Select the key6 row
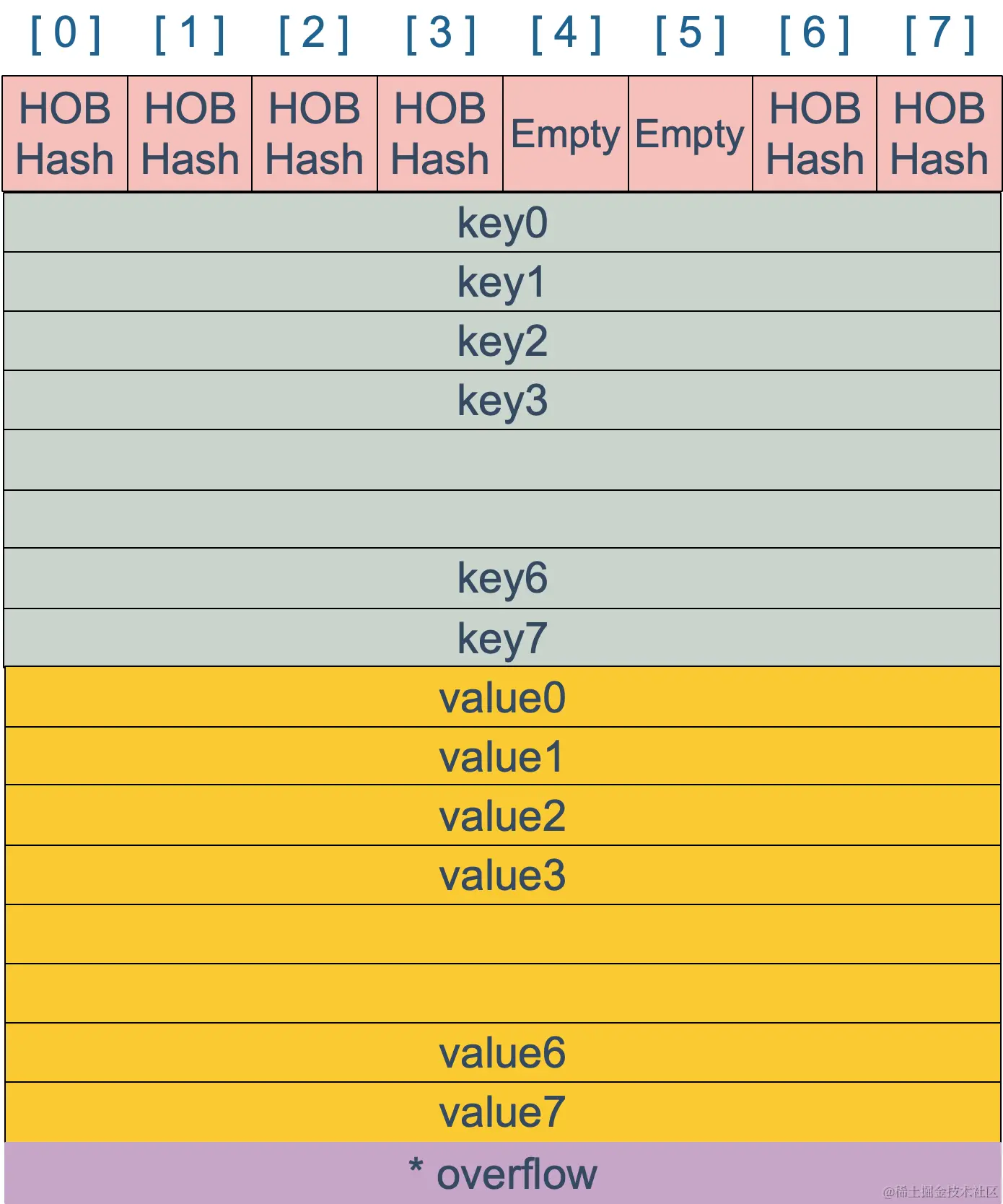 (x=502, y=578)
